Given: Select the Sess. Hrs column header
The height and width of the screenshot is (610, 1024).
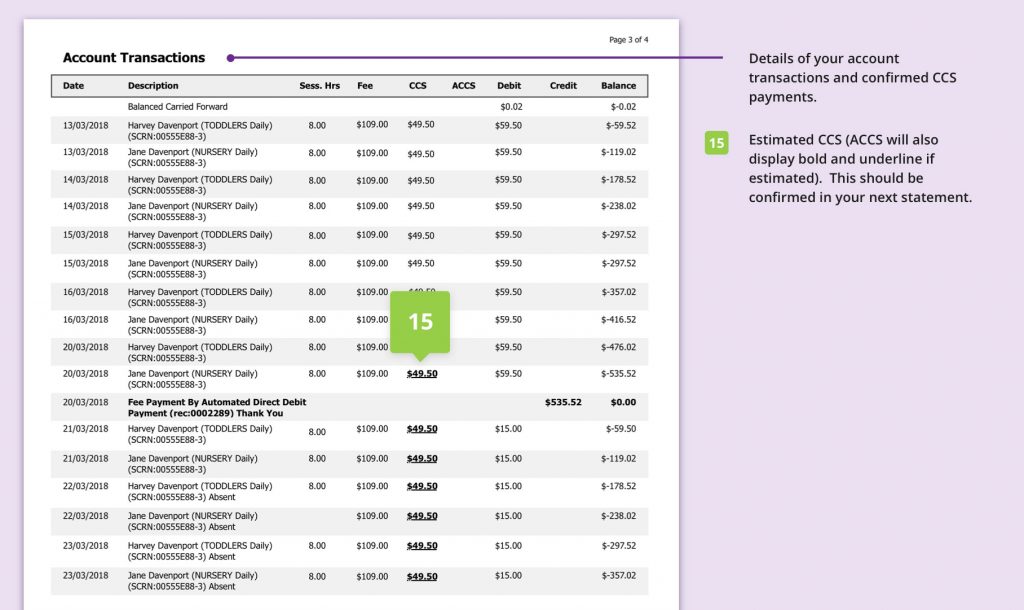Looking at the screenshot, I should tap(319, 86).
